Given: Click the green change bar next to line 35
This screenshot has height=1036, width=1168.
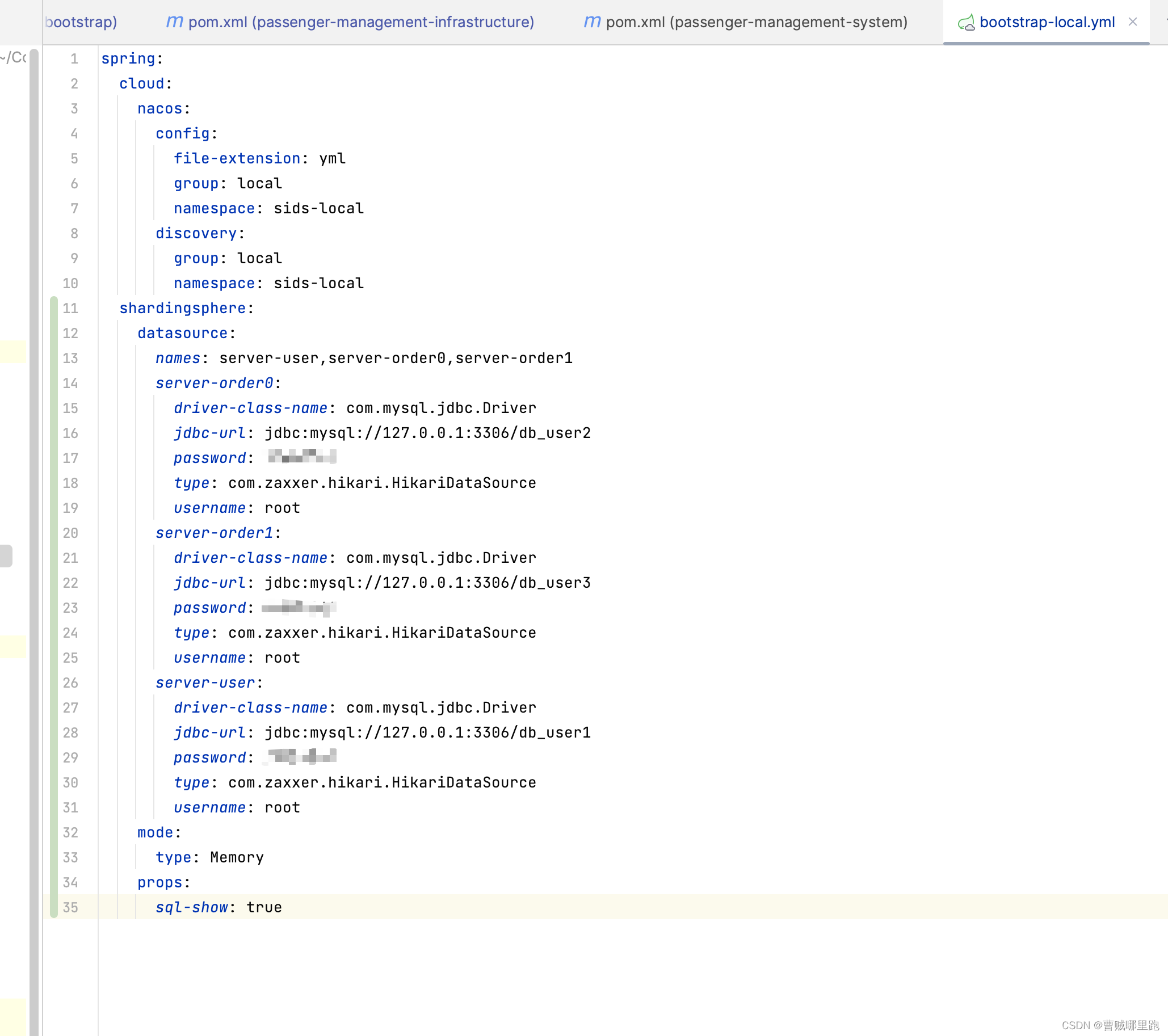Looking at the screenshot, I should coord(54,907).
